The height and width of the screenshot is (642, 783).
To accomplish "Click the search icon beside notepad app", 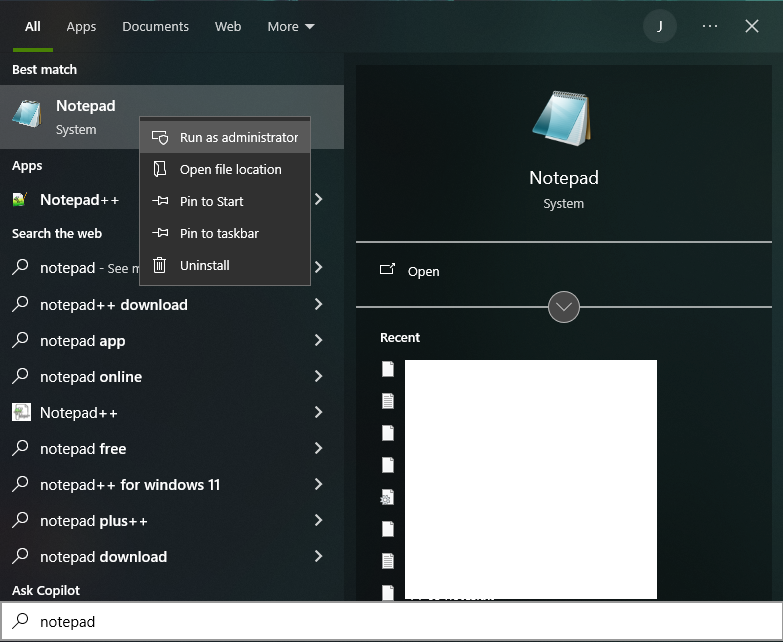I will click(x=20, y=339).
